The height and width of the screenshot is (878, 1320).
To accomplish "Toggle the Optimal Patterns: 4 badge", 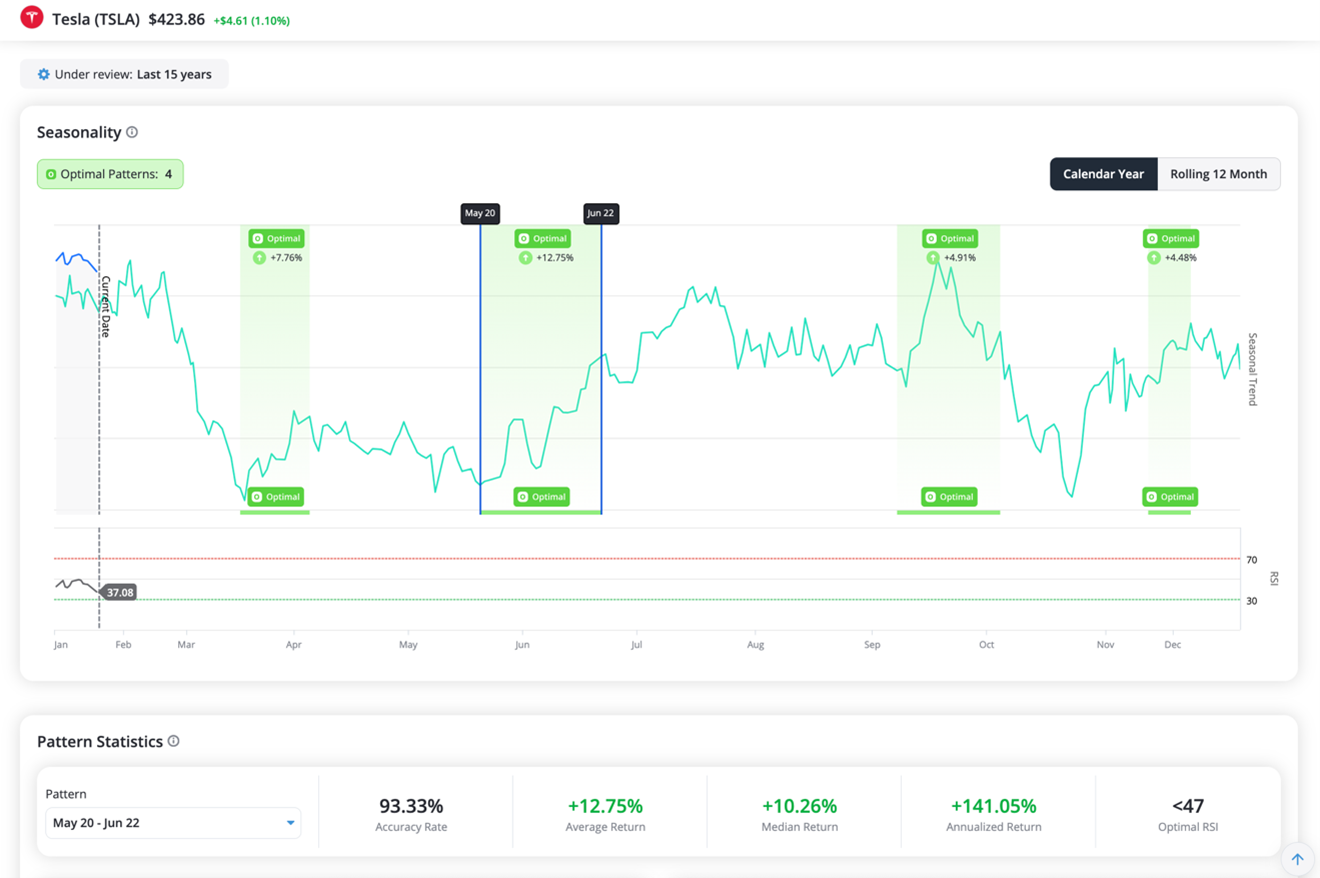I will pyautogui.click(x=110, y=174).
